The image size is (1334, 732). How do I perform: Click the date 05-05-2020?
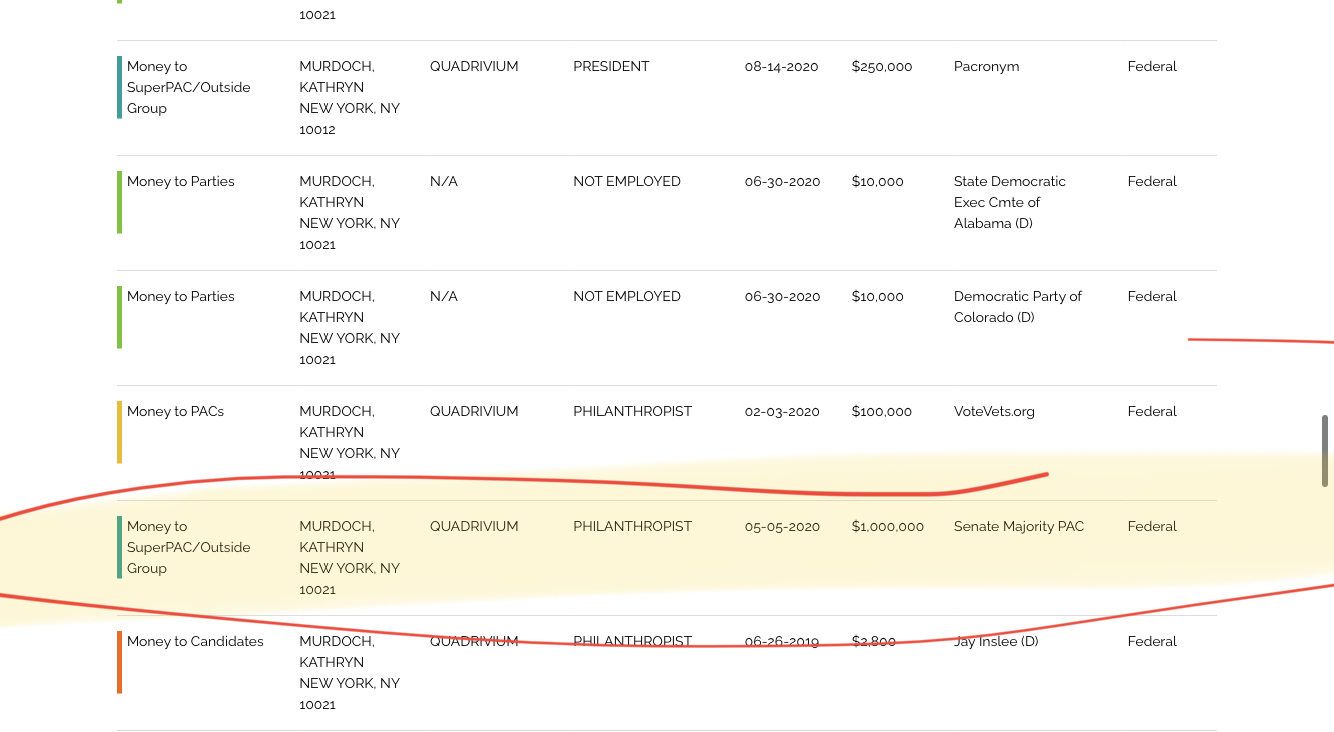(x=782, y=526)
